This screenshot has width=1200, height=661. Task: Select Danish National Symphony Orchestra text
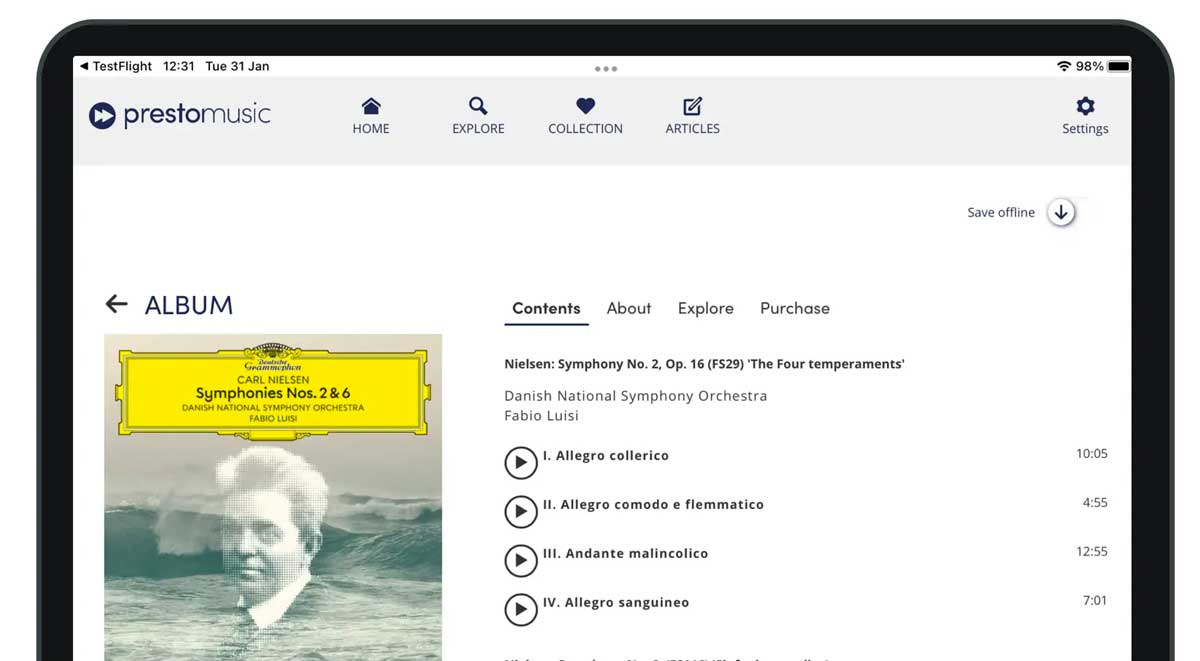click(636, 396)
